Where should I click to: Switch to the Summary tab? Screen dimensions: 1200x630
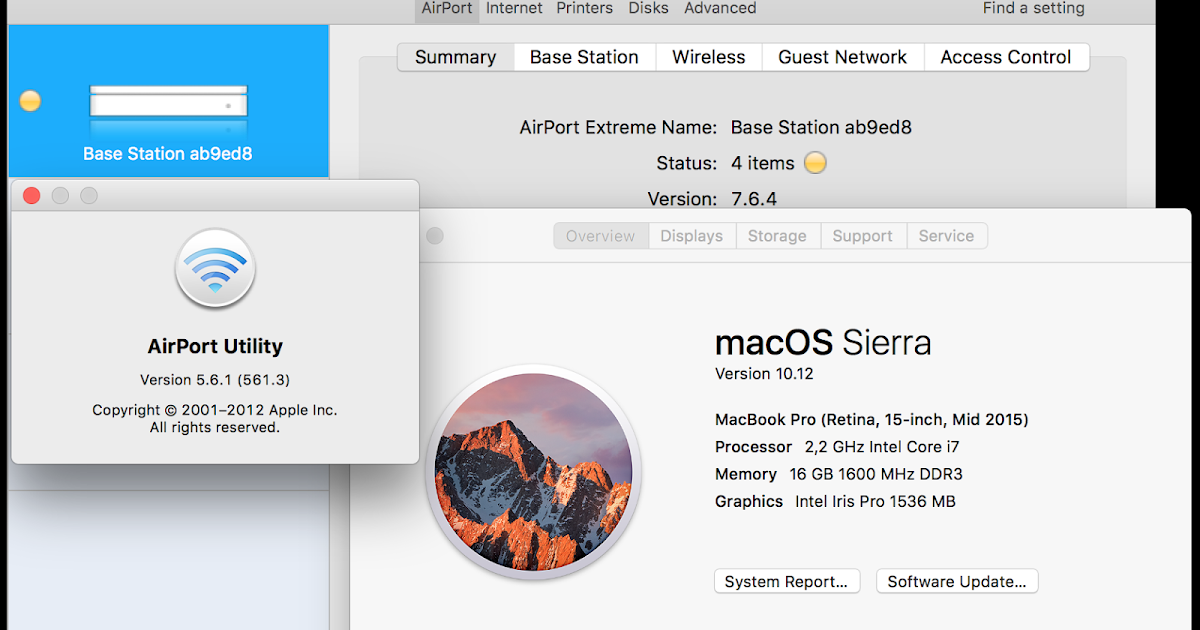(x=456, y=57)
